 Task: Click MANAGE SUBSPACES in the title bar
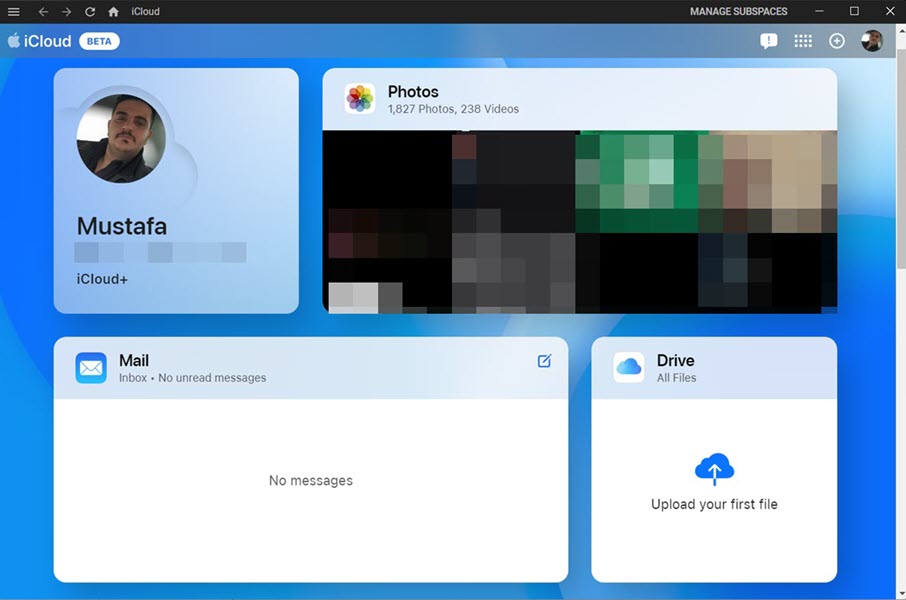739,11
